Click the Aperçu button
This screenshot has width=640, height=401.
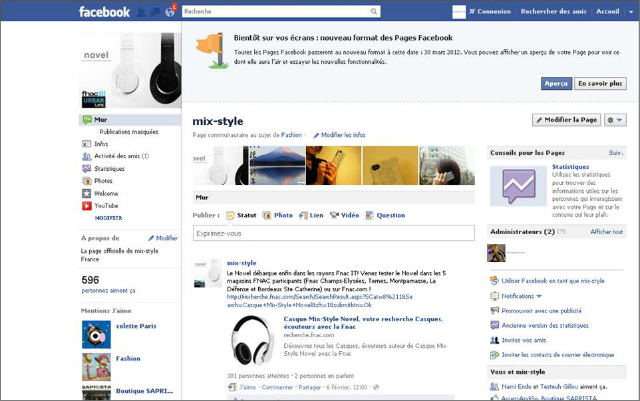tap(556, 83)
